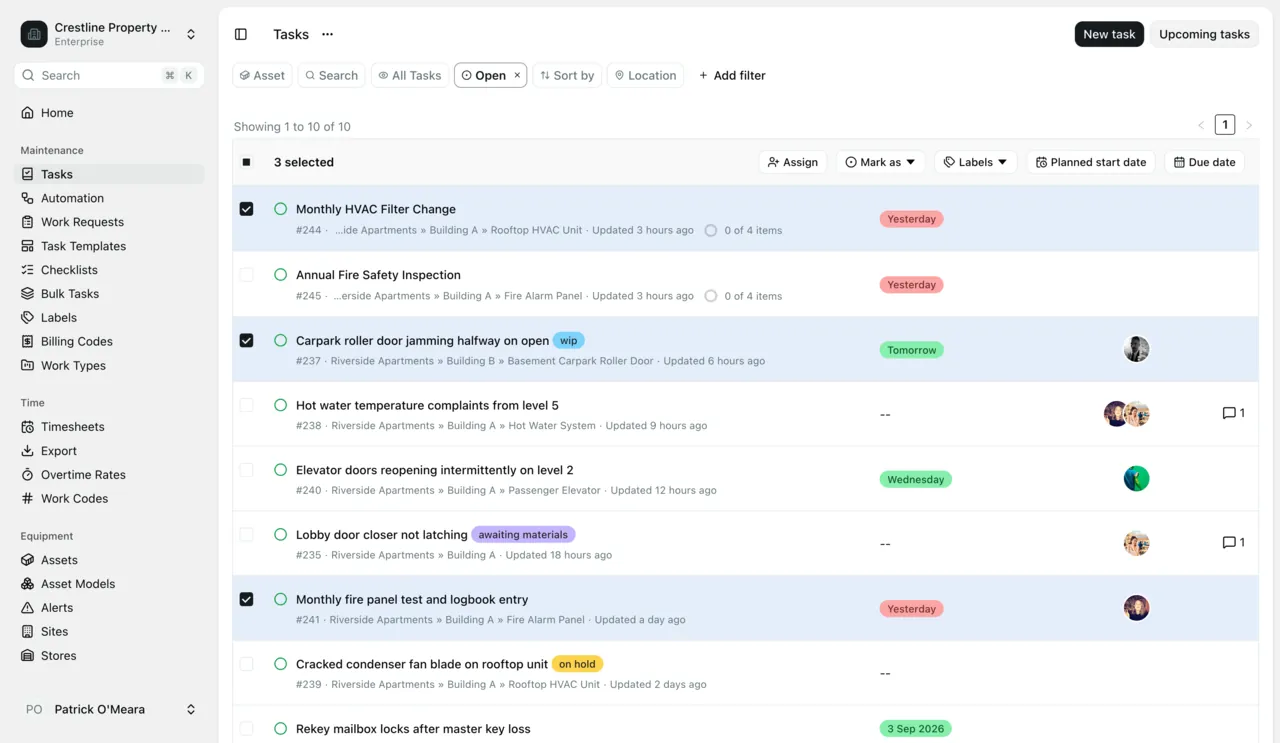Viewport: 1280px width, 743px height.
Task: Set Planned start date for selection
Action: [x=1091, y=162]
